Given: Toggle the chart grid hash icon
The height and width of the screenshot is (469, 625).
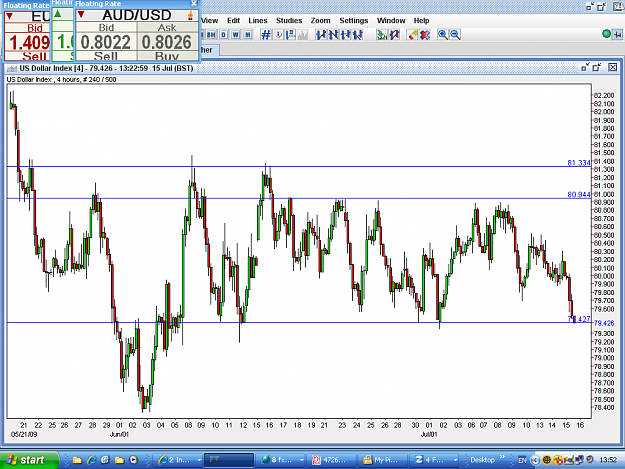Looking at the screenshot, I should (266, 35).
